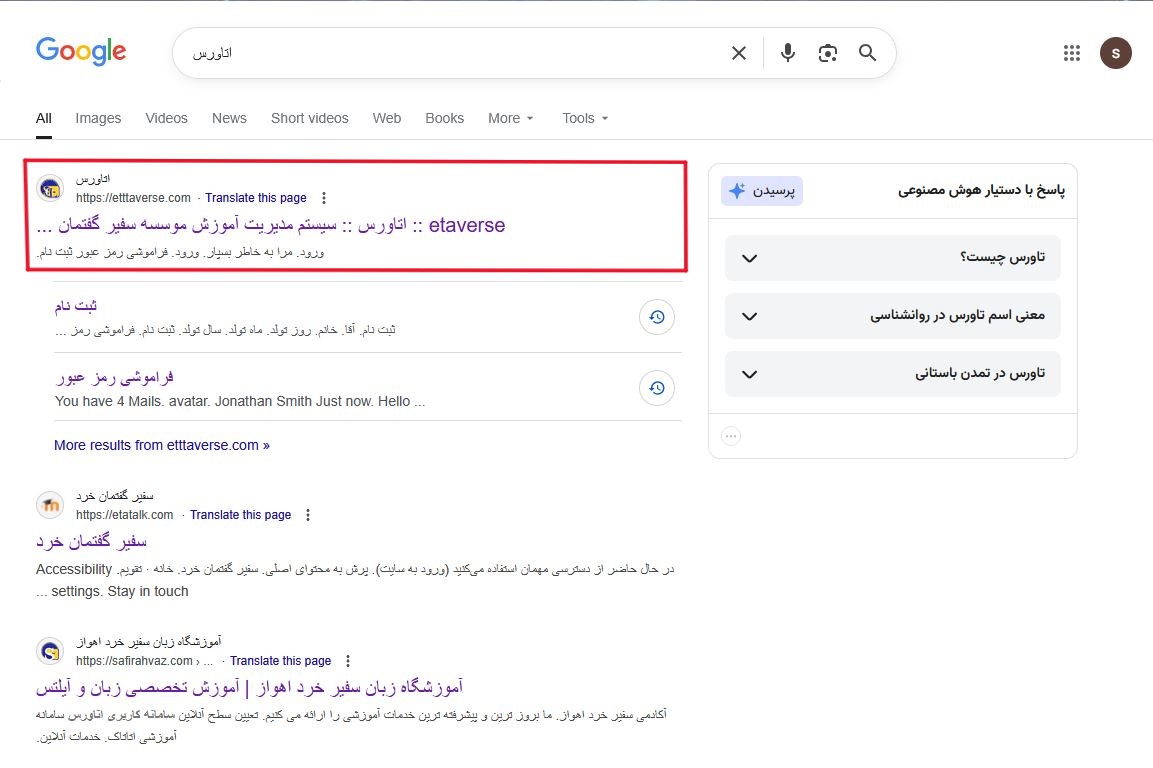The width and height of the screenshot is (1153, 768).
Task: Open three-dot menu for safirahvaz.com result
Action: [x=348, y=661]
